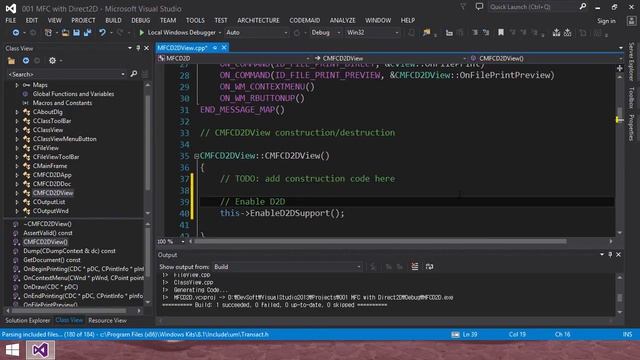Open the DEBUG menu
This screenshot has height=360, width=640.
tap(140, 20)
